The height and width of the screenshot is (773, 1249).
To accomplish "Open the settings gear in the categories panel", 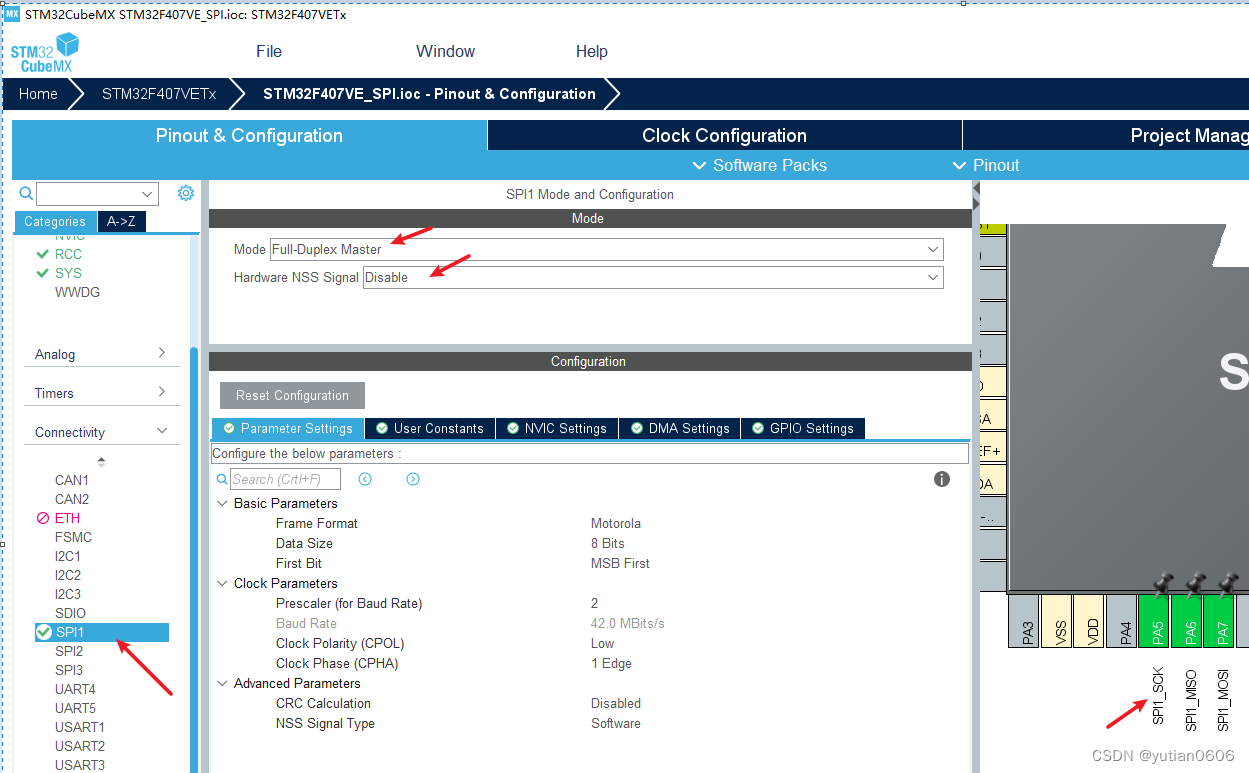I will pyautogui.click(x=186, y=193).
